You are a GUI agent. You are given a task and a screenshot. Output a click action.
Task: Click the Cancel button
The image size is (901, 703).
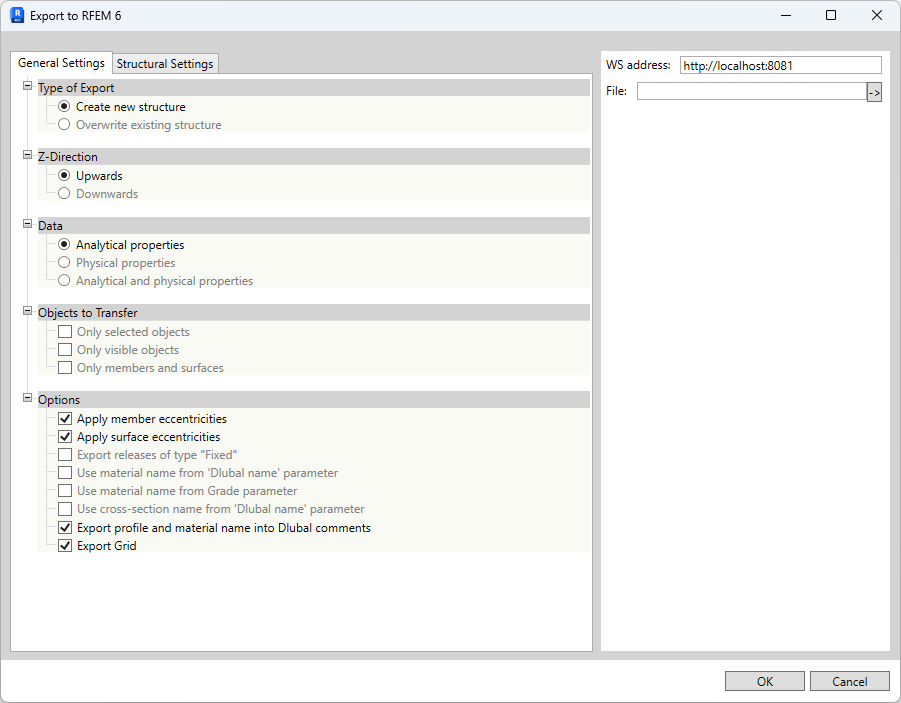tap(849, 680)
